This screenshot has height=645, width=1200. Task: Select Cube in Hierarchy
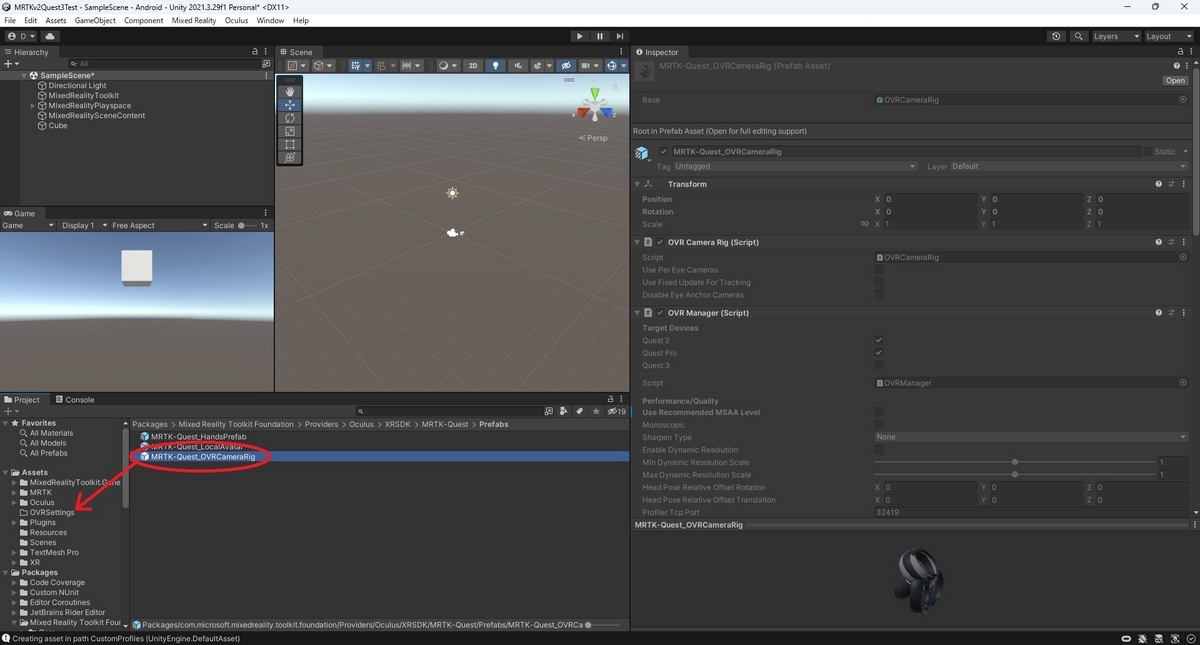click(58, 126)
